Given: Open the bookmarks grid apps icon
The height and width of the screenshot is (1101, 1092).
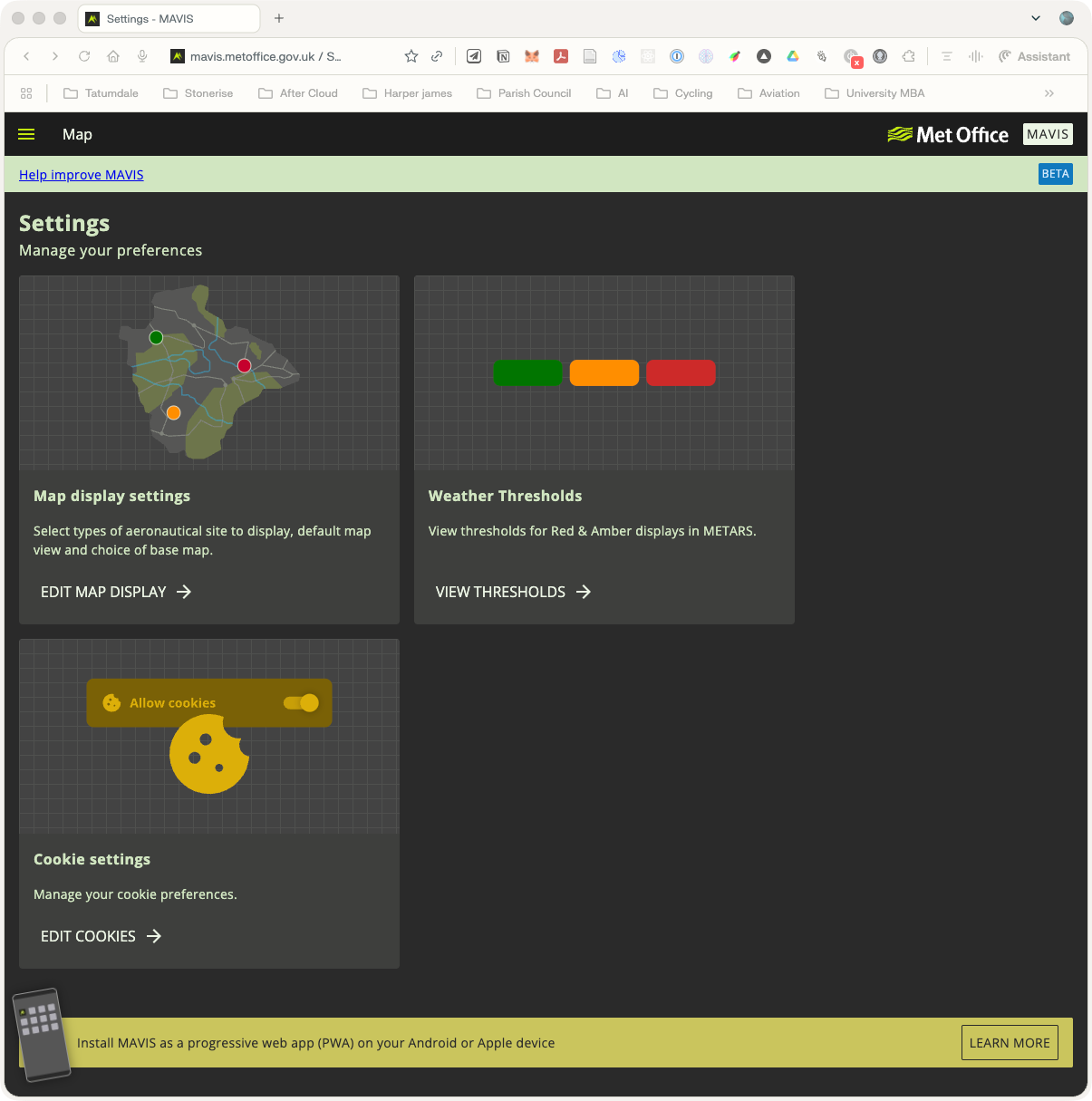Looking at the screenshot, I should (x=26, y=93).
